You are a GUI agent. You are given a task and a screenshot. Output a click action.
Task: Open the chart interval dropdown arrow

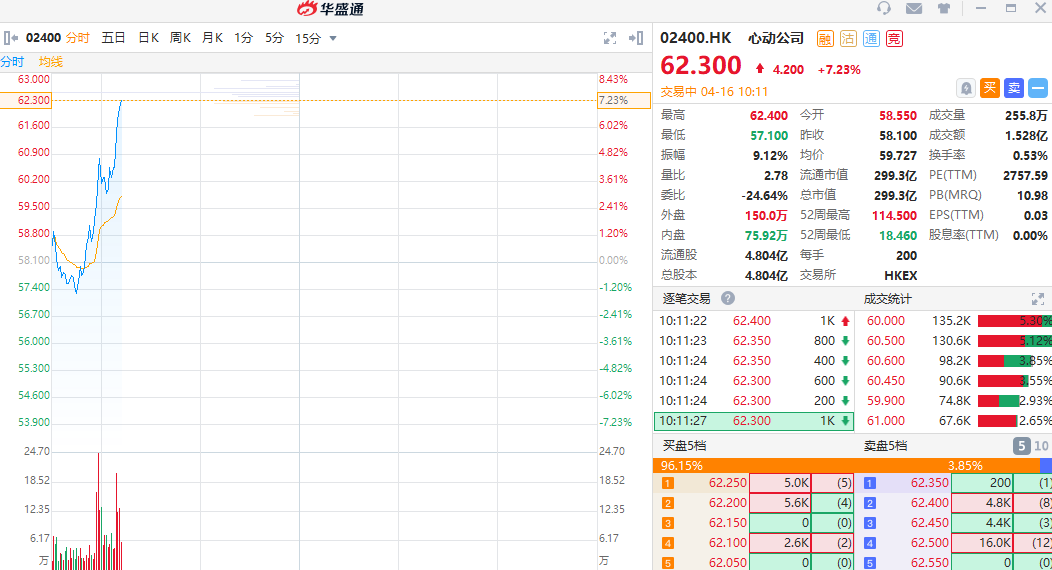pyautogui.click(x=333, y=38)
